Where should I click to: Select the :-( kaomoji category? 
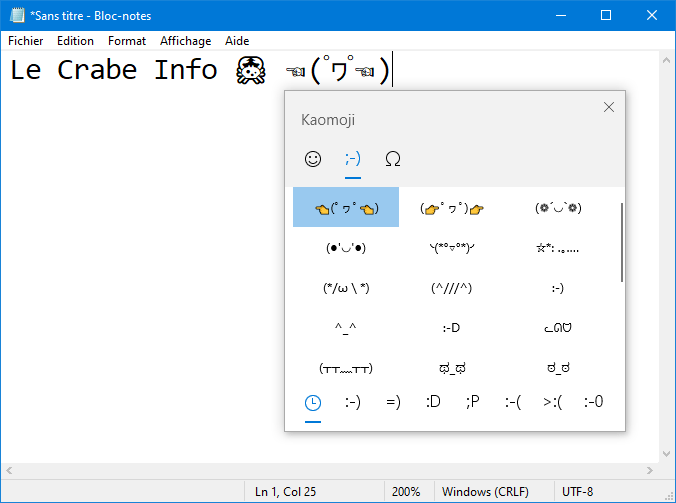pos(513,403)
